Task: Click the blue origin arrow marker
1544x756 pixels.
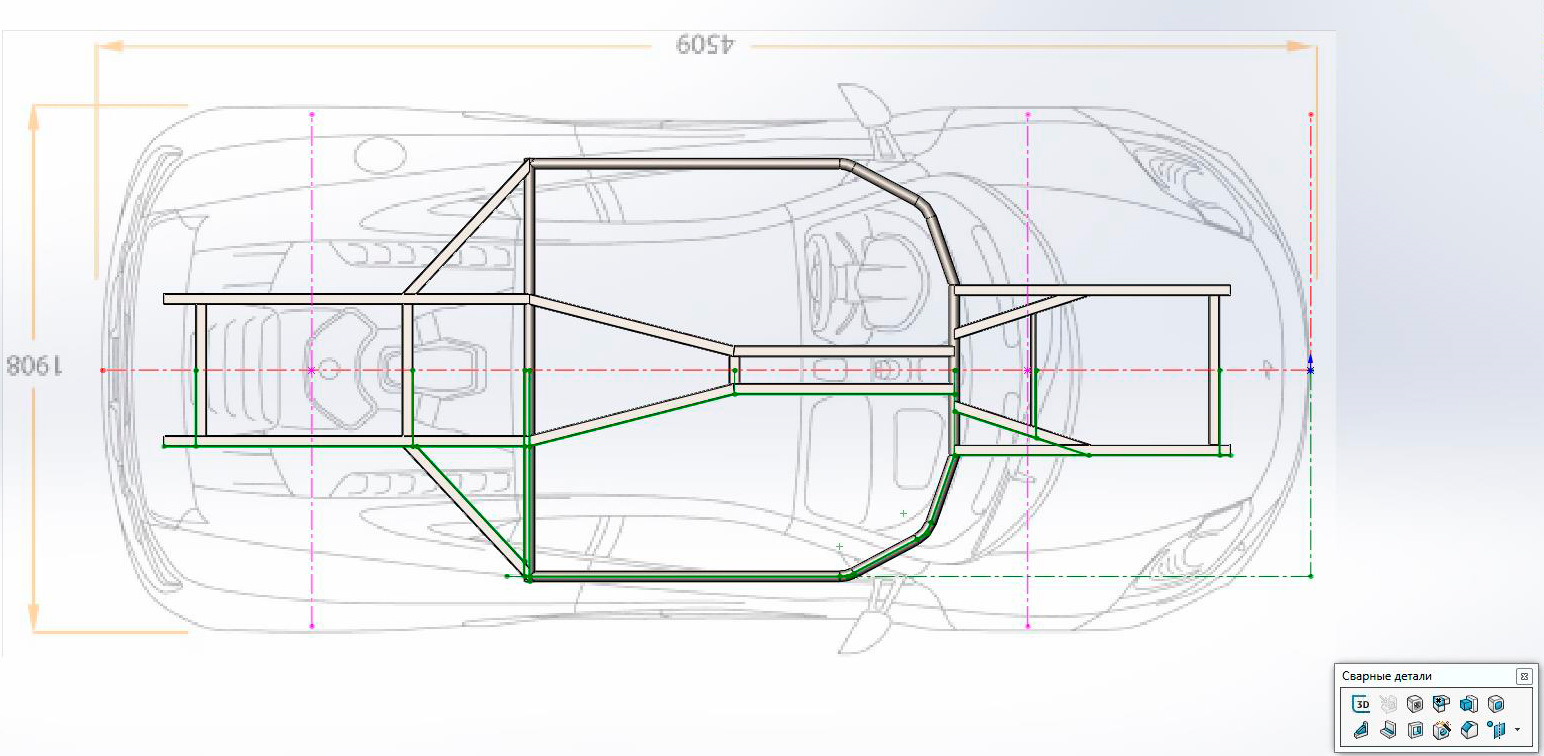Action: pos(1311,364)
